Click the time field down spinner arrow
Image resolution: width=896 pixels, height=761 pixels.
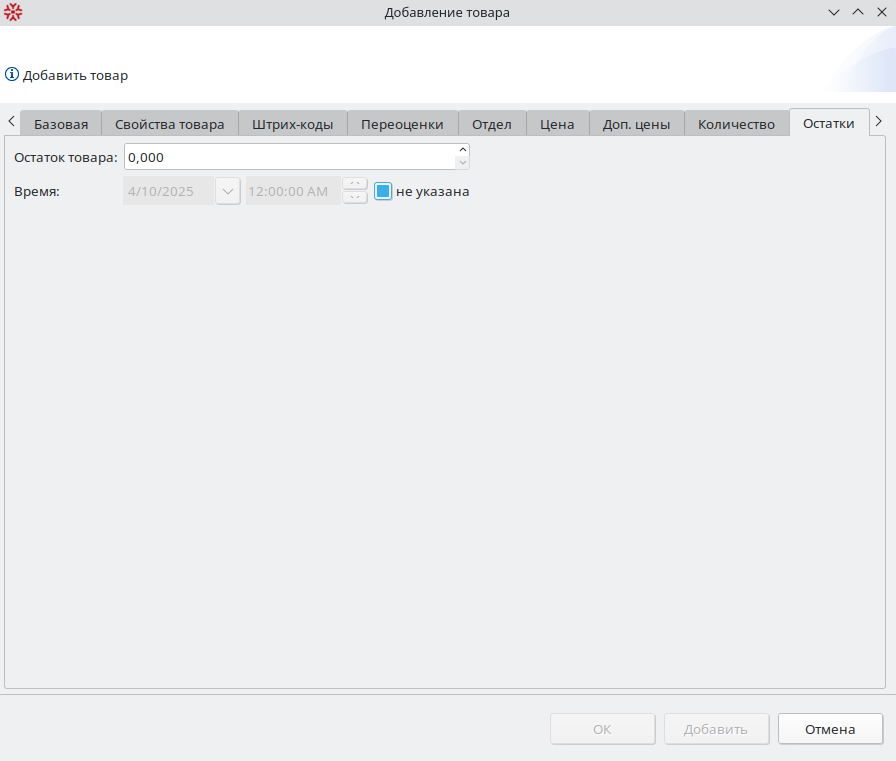(355, 197)
